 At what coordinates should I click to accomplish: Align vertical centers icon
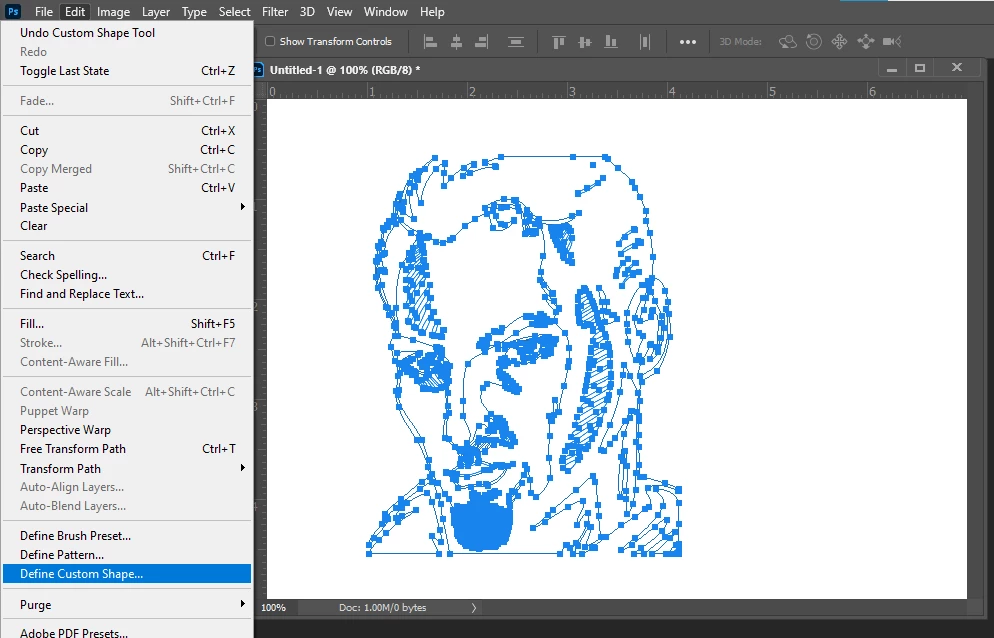584,42
